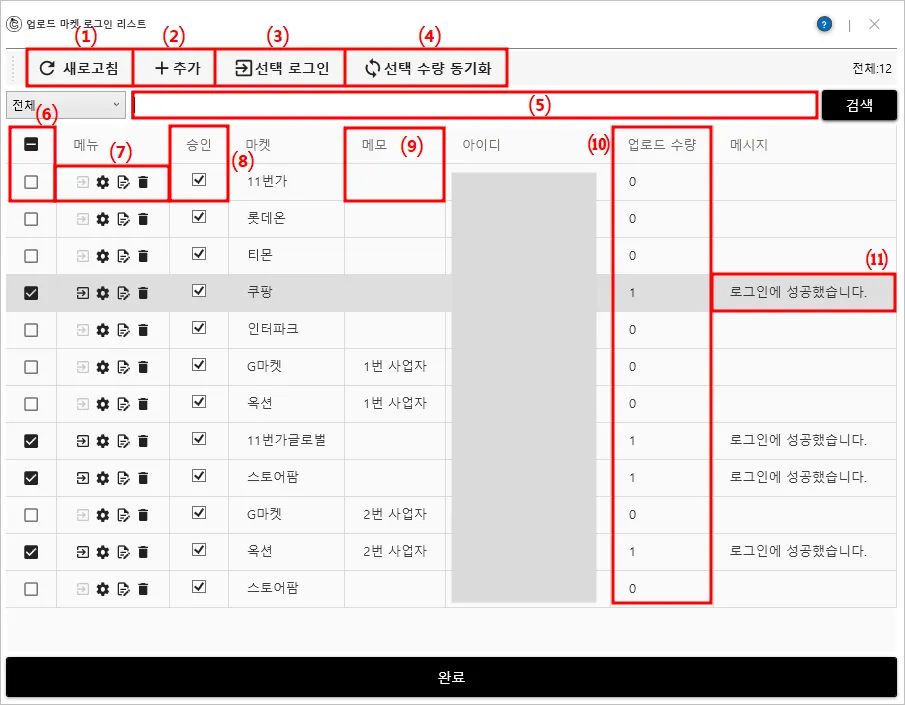
Task: Delete the 쿠팡 market entry
Action: click(x=143, y=293)
